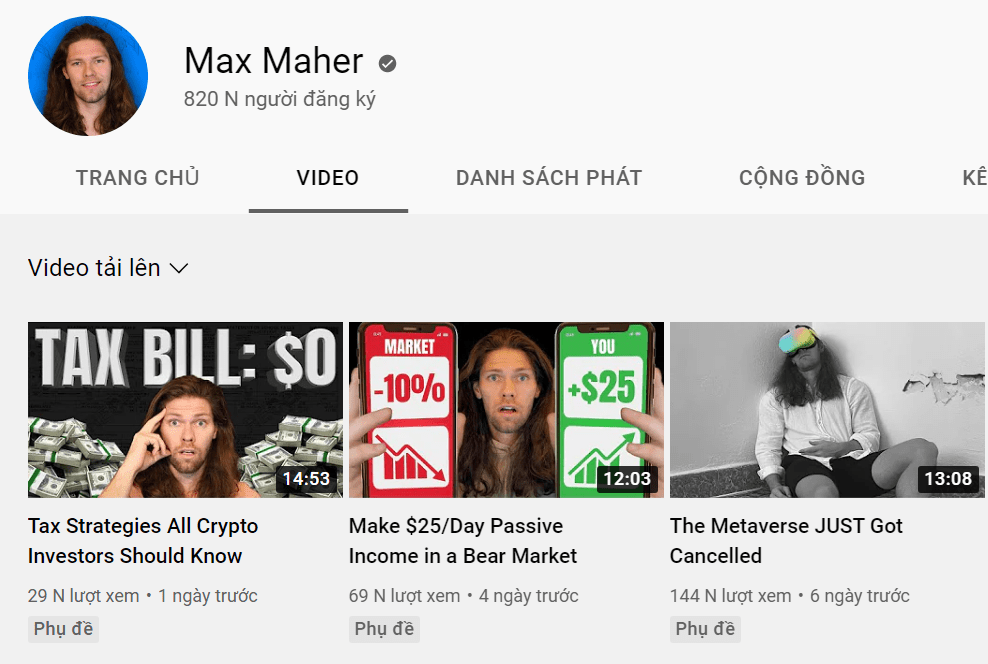
Task: Open the Video tải lên sort dropdown
Action: tap(108, 268)
